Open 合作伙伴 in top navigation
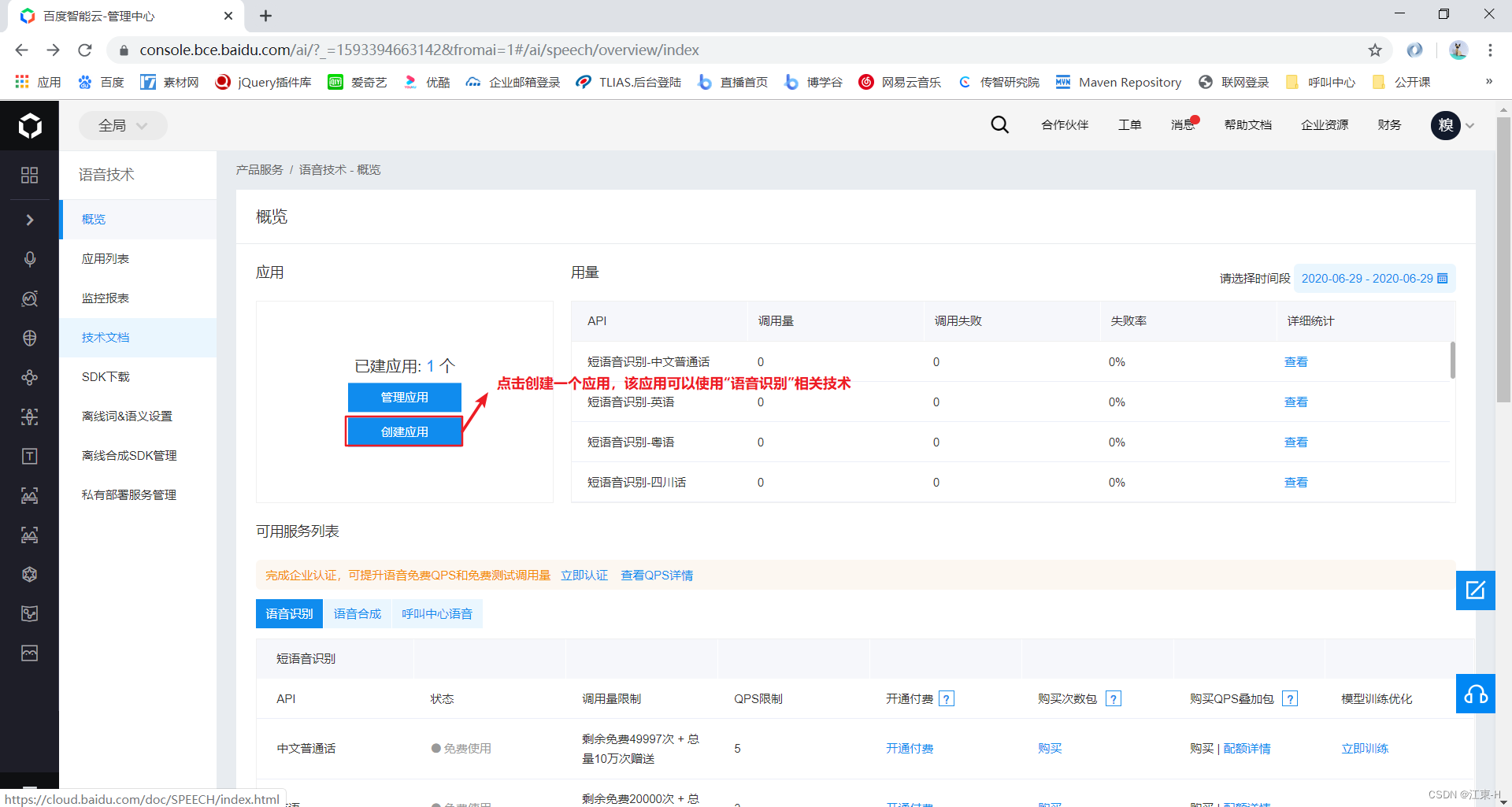Screen dimensions: 1512x807 (x=1065, y=125)
